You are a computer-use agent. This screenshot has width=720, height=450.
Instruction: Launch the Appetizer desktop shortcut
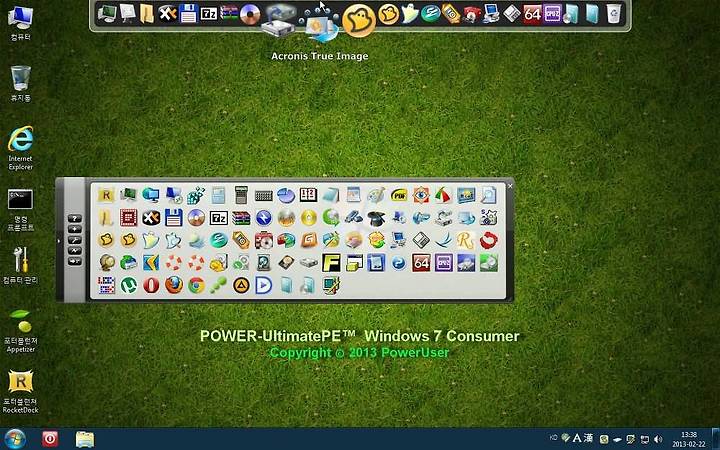20,331
